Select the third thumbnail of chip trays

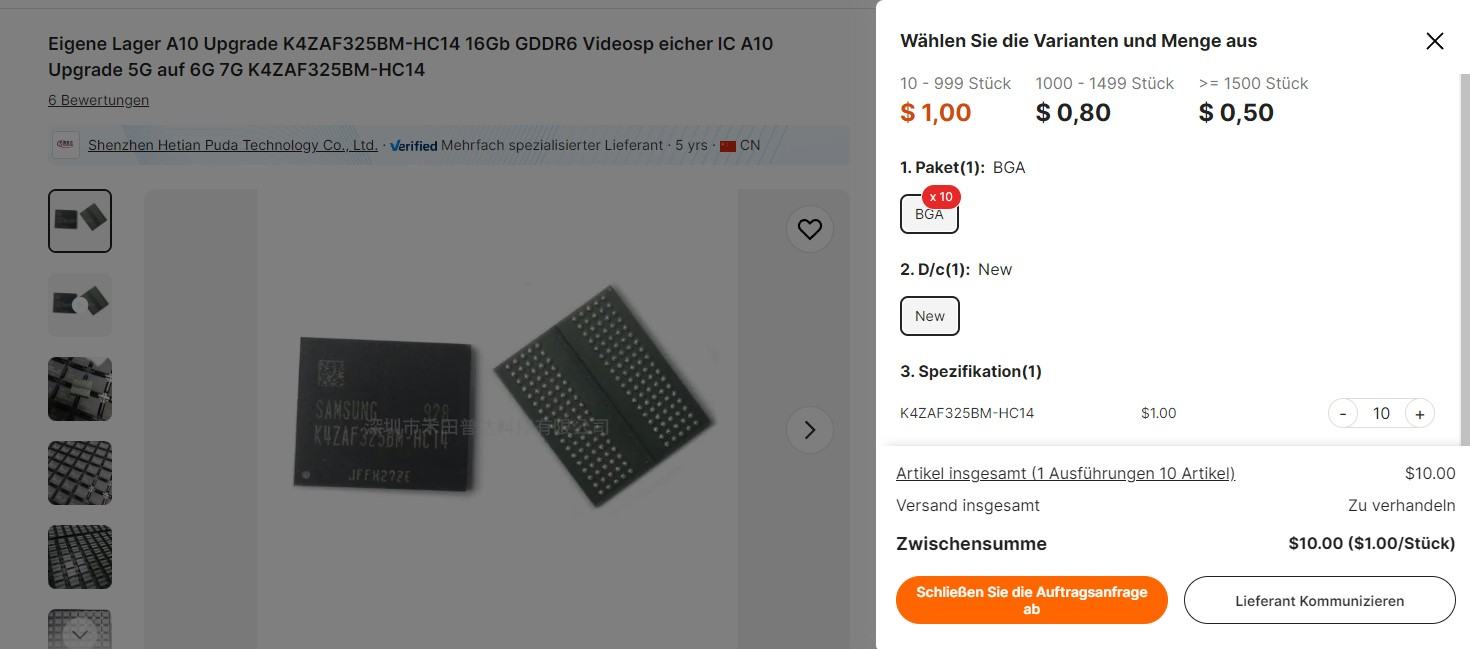click(x=80, y=389)
